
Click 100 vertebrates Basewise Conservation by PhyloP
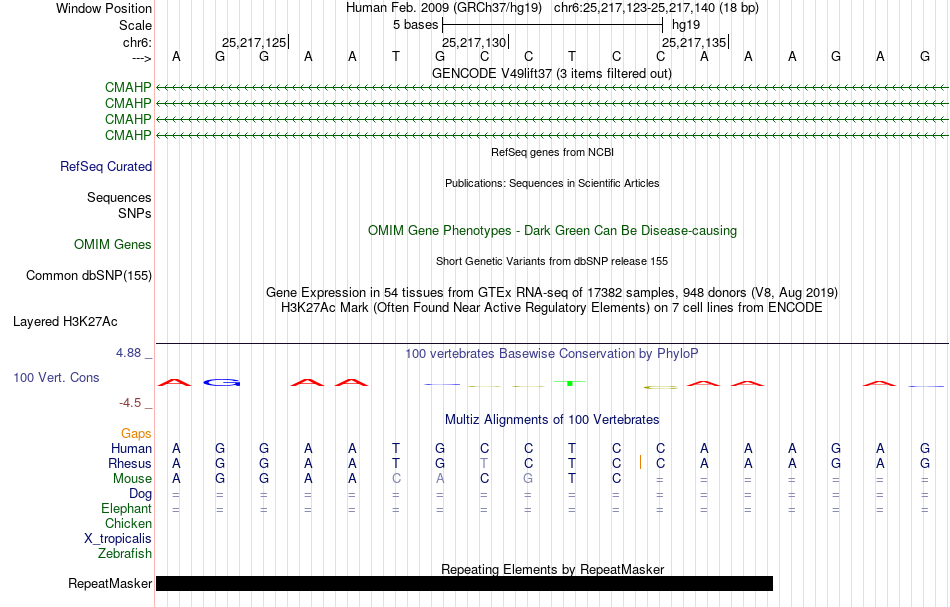click(552, 354)
